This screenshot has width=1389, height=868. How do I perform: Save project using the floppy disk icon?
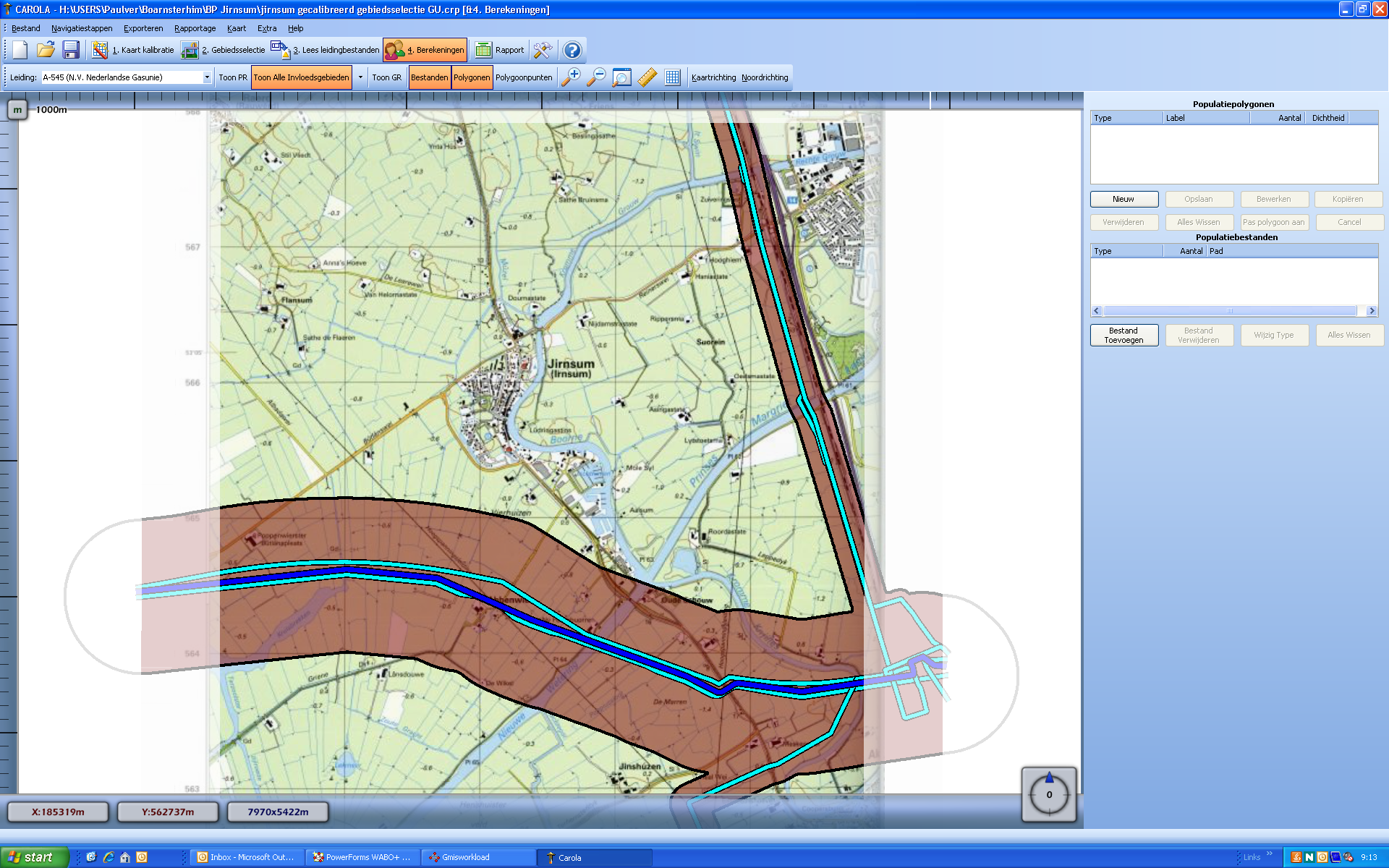coord(71,50)
